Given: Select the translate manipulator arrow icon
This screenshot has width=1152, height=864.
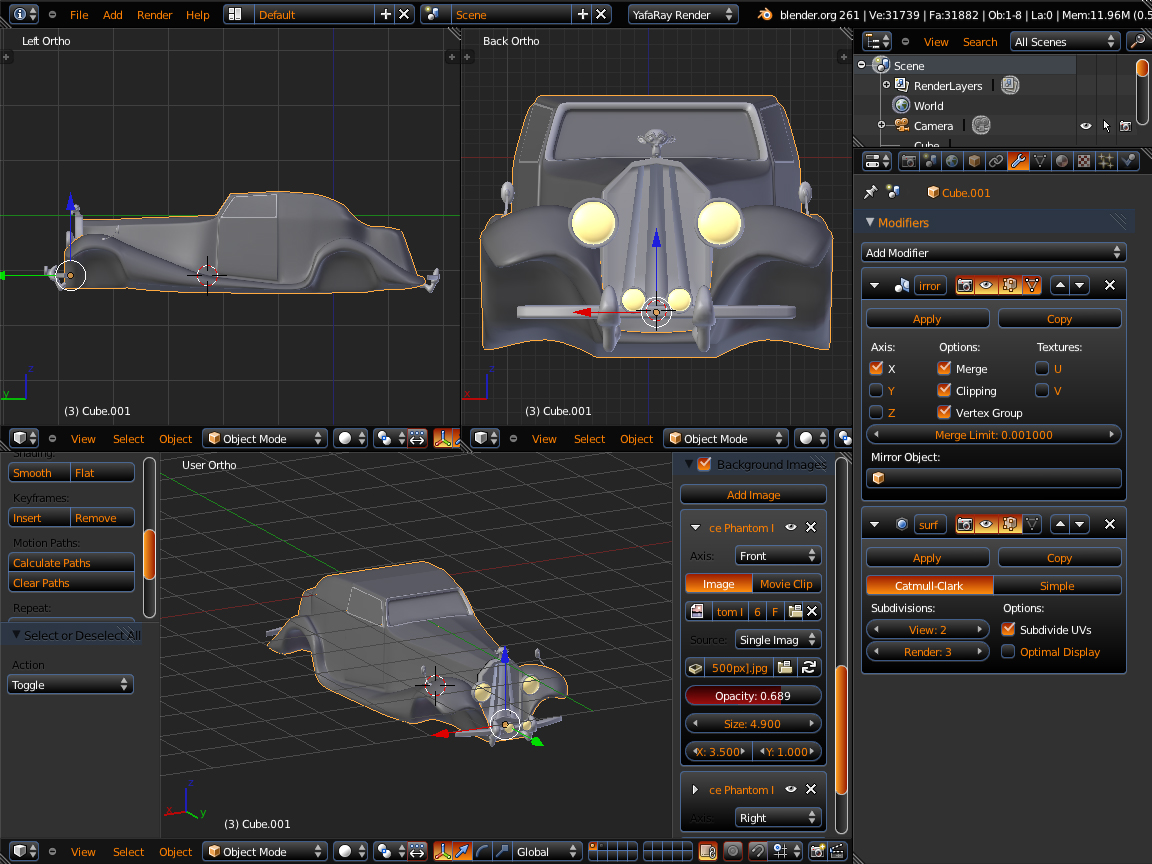Looking at the screenshot, I should 462,852.
